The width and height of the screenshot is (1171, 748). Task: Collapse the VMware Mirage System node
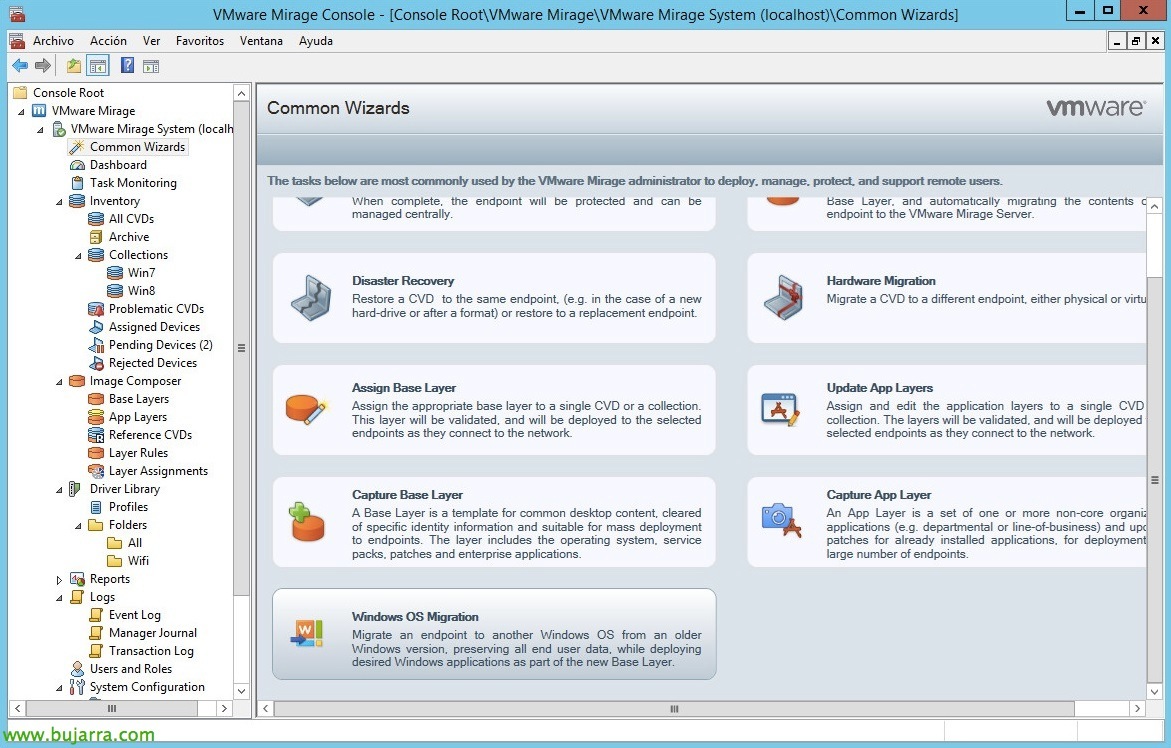tap(40, 130)
